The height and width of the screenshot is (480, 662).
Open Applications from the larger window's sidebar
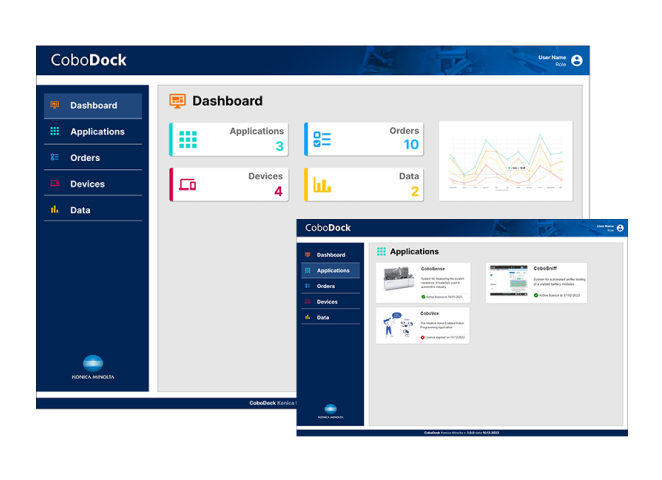point(97,132)
